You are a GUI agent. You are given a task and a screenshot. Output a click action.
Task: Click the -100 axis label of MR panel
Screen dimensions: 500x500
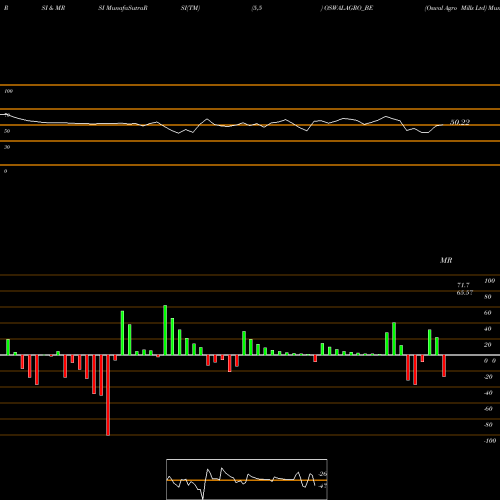pyautogui.click(x=490, y=441)
